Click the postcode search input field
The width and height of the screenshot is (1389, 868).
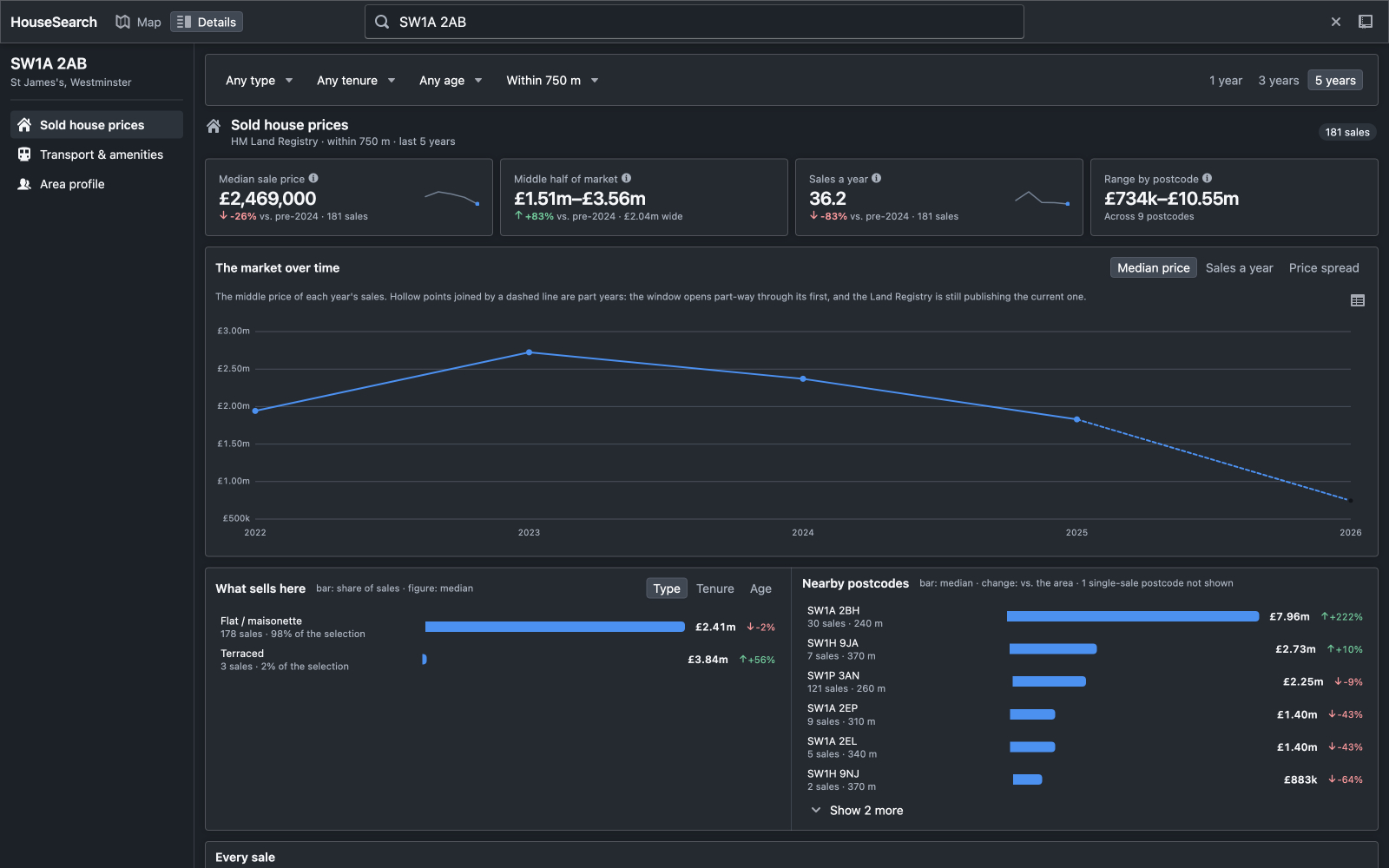pyautogui.click(x=694, y=22)
